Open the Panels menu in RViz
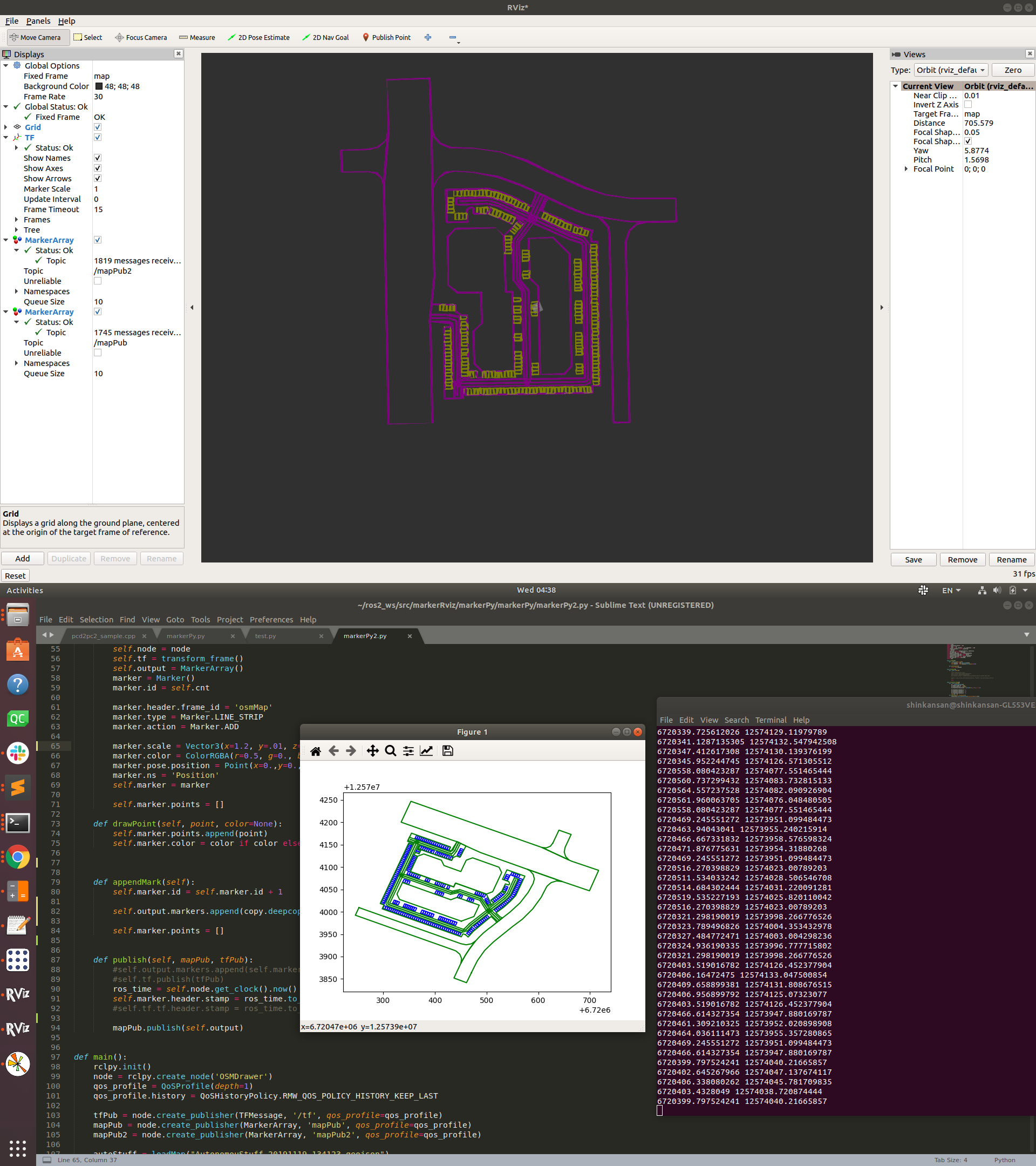Viewport: 1036px width, 1166px height. click(38, 21)
